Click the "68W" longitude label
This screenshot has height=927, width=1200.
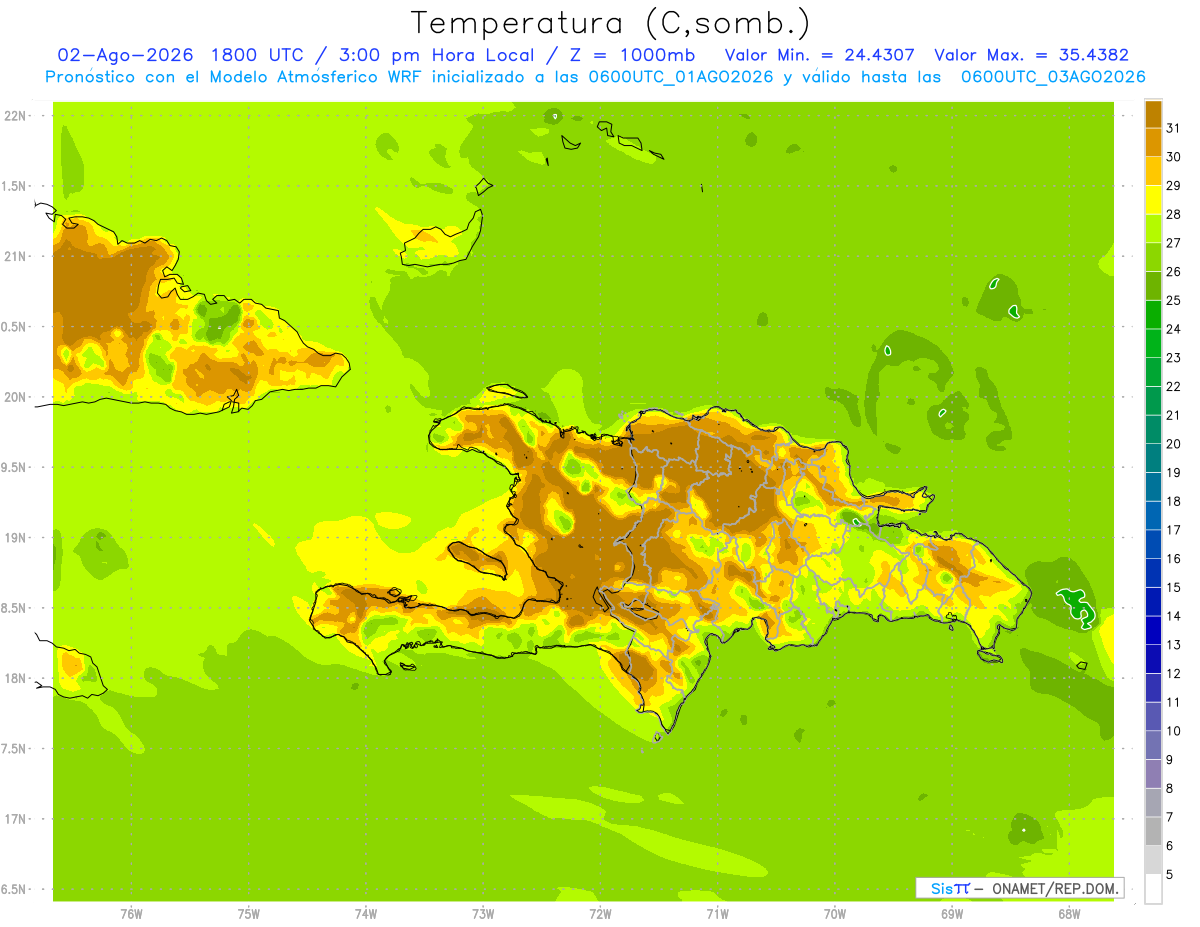click(x=1069, y=914)
